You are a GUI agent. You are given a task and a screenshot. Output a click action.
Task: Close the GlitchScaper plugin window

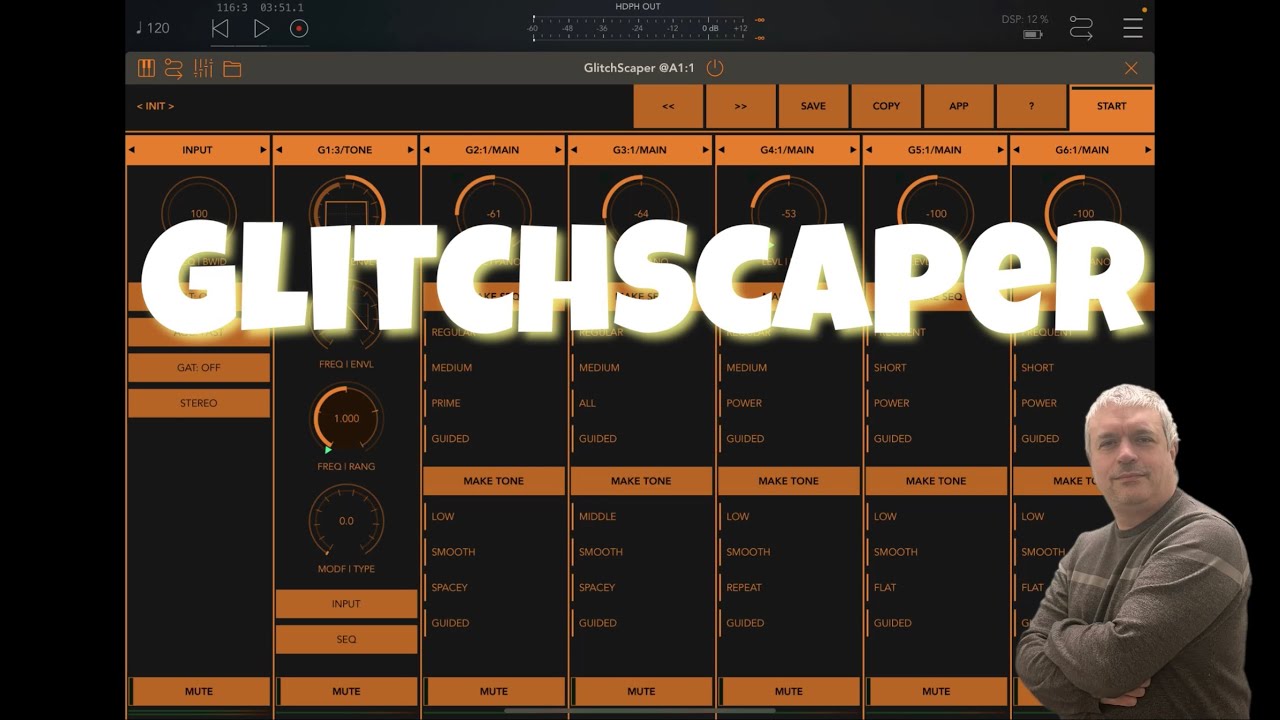[1131, 68]
